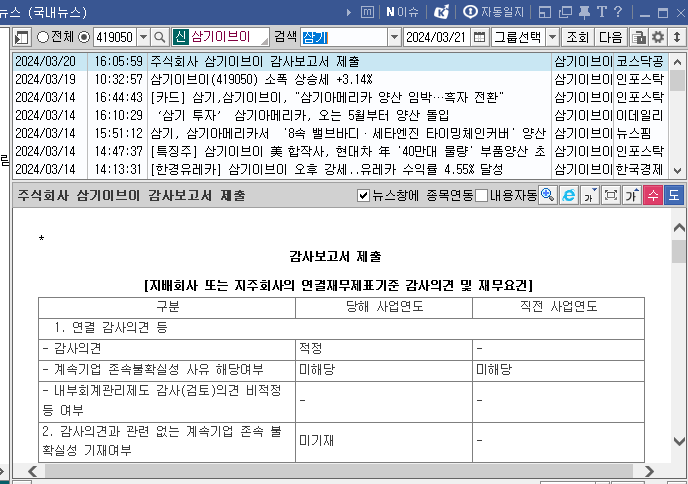Screen dimensions: 688x484
Task: Click the 조회 query button
Action: (x=577, y=37)
